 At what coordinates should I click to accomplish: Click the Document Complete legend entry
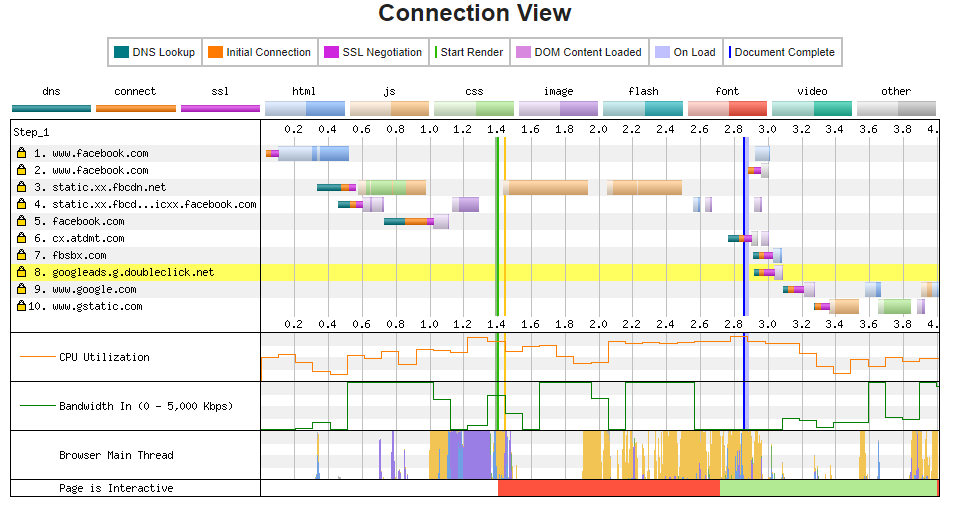(x=782, y=52)
